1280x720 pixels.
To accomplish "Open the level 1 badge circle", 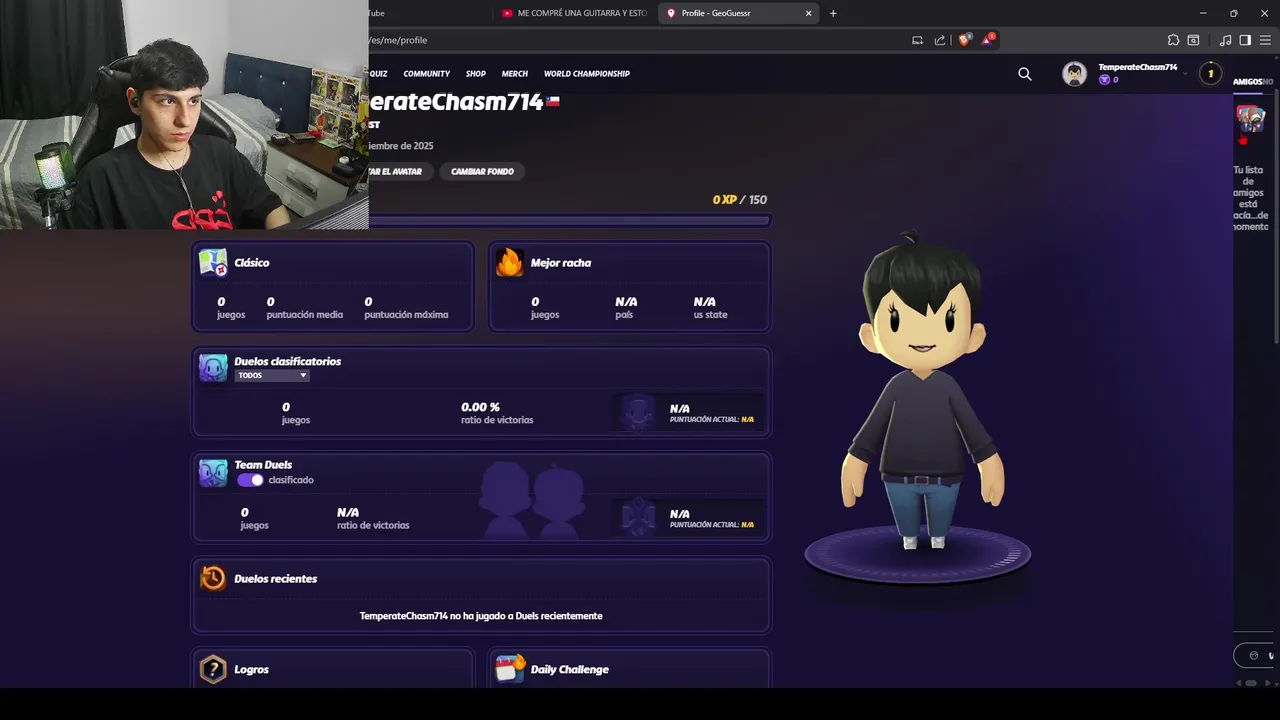I will (1210, 73).
